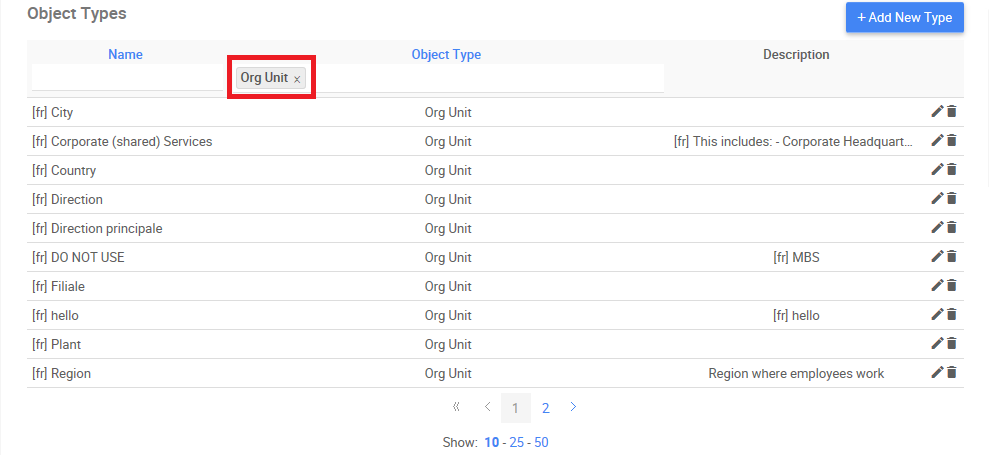Edit the City object type

click(x=937, y=112)
